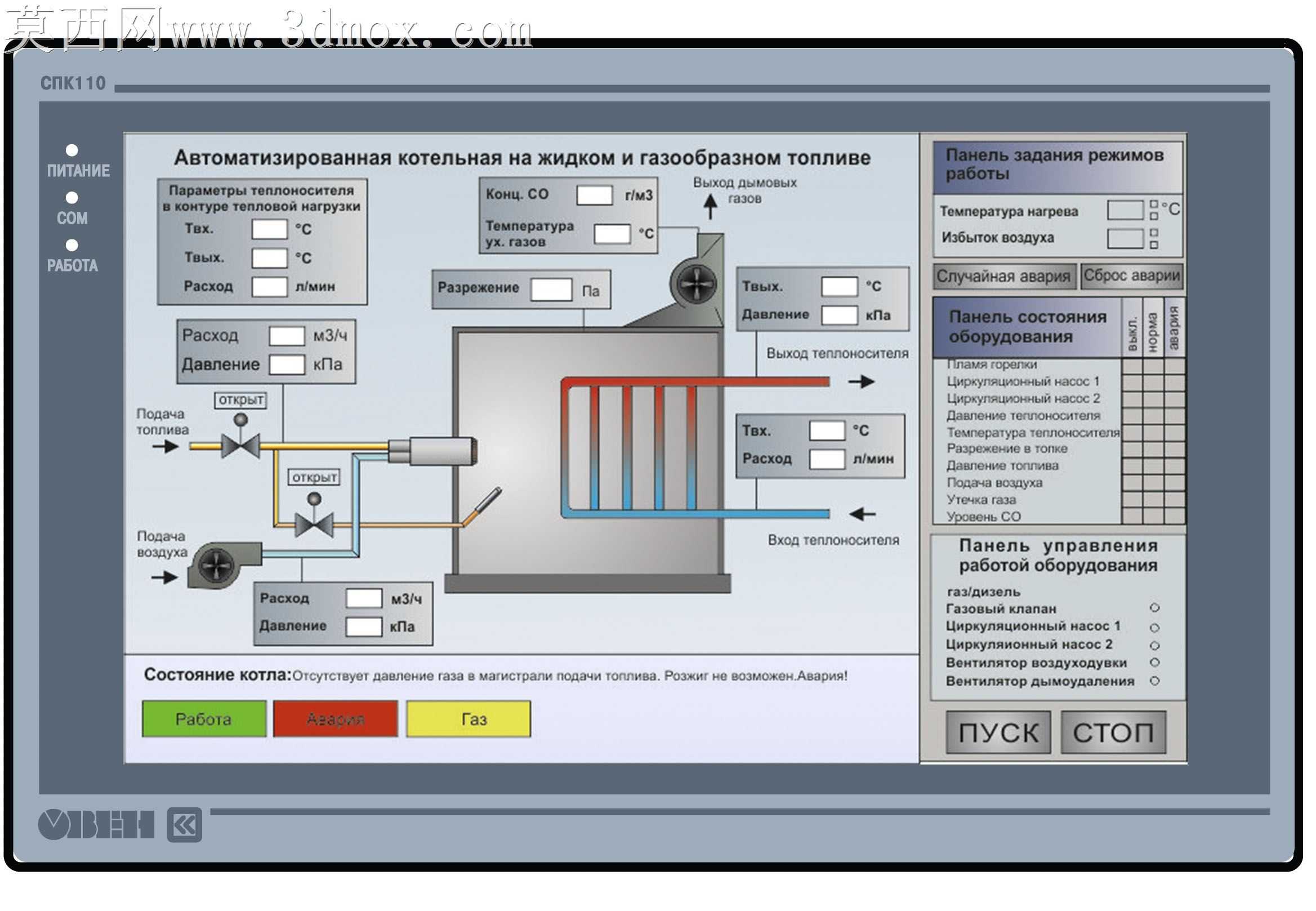Click the Случайная авария button
This screenshot has width=1316, height=911.
point(1005,277)
